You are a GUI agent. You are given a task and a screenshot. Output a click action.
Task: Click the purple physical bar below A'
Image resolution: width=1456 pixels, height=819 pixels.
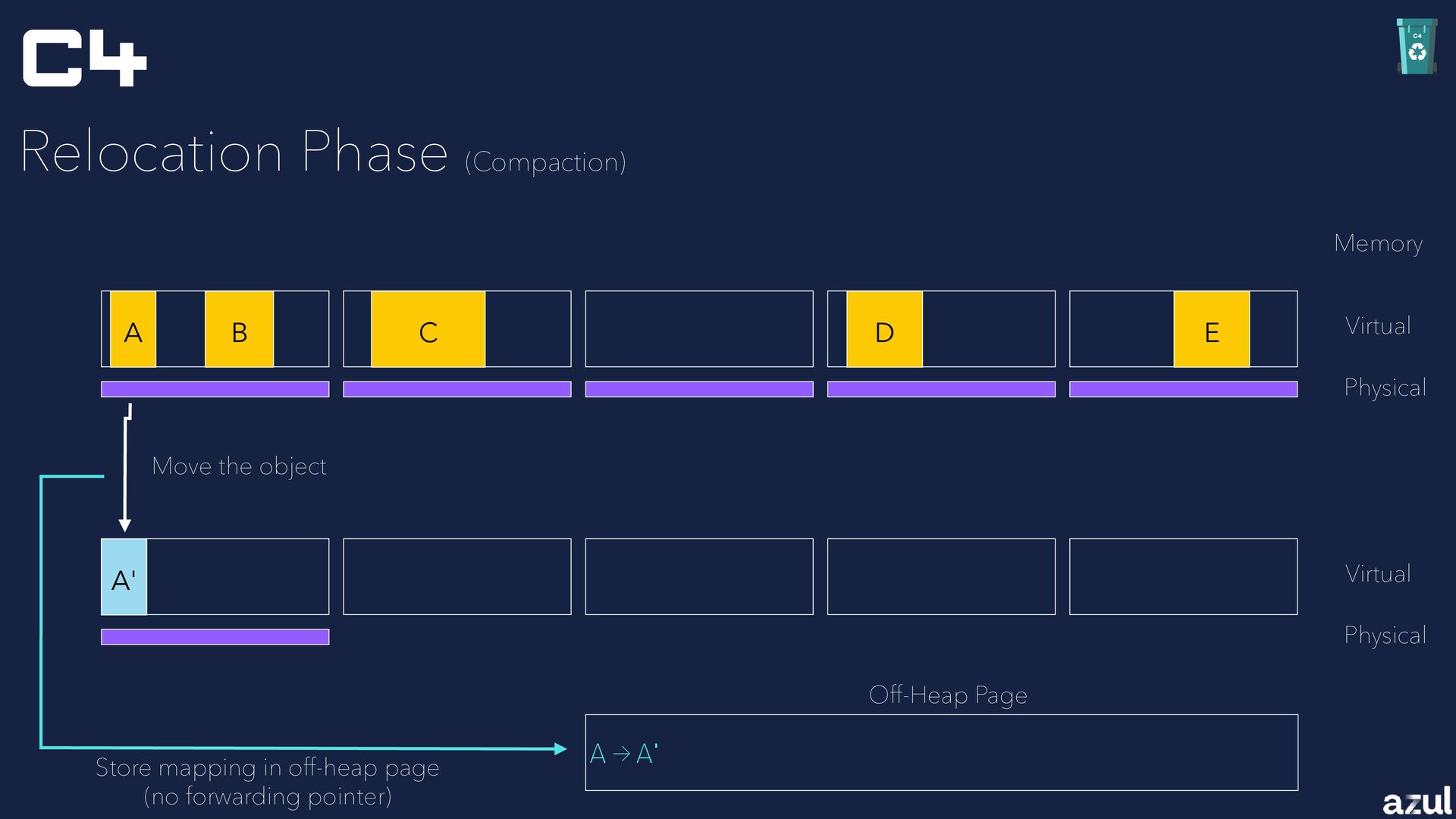coord(215,637)
